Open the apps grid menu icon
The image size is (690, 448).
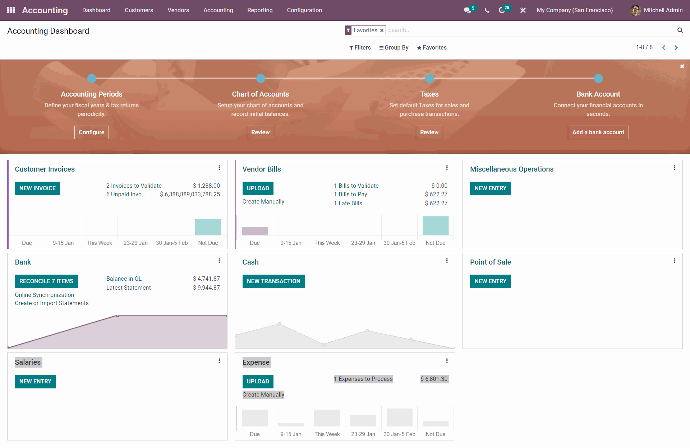tap(11, 10)
